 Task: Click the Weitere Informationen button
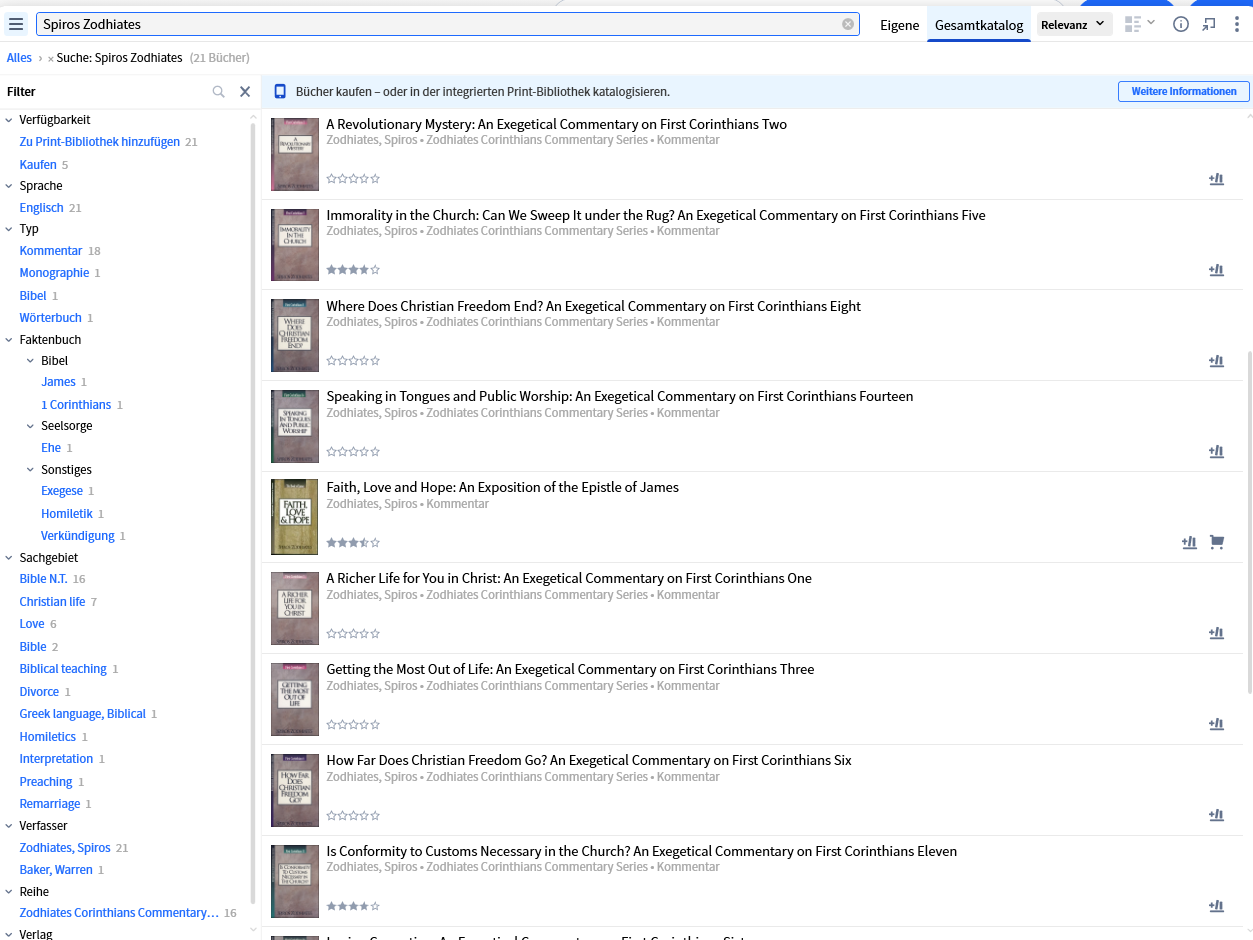1184,91
